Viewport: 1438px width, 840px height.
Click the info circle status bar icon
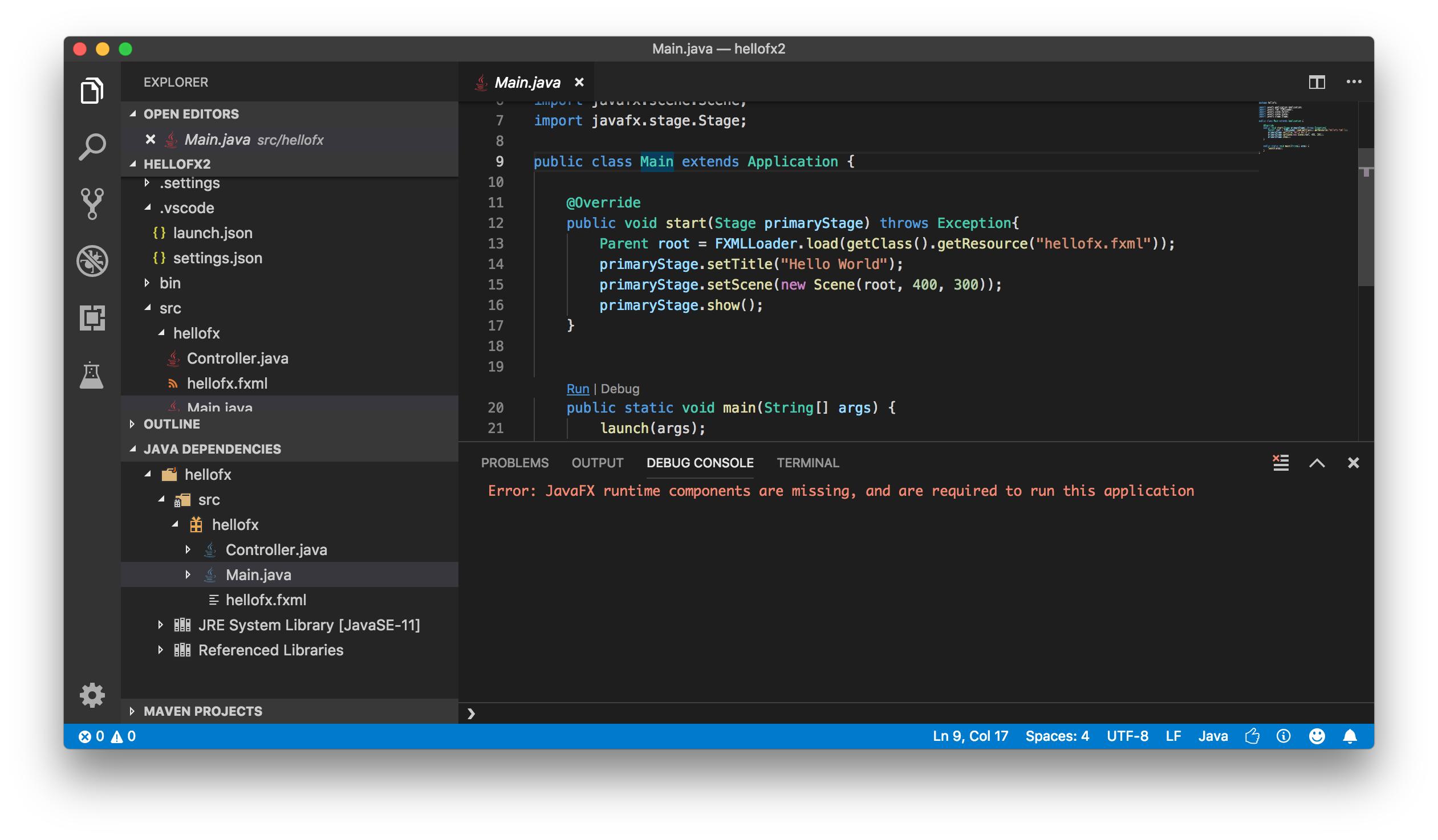(1283, 736)
